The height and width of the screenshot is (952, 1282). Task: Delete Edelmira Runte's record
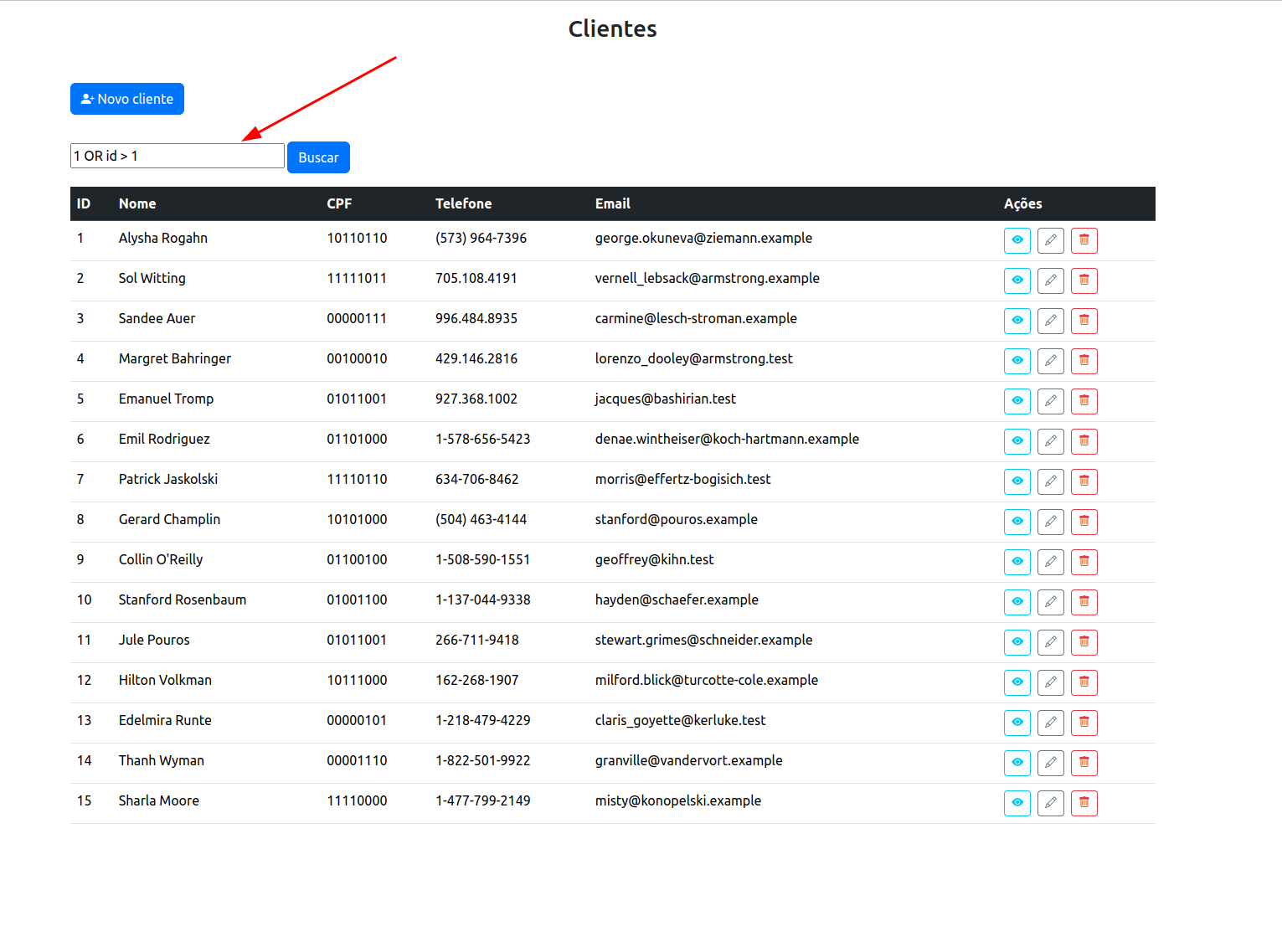pos(1084,723)
